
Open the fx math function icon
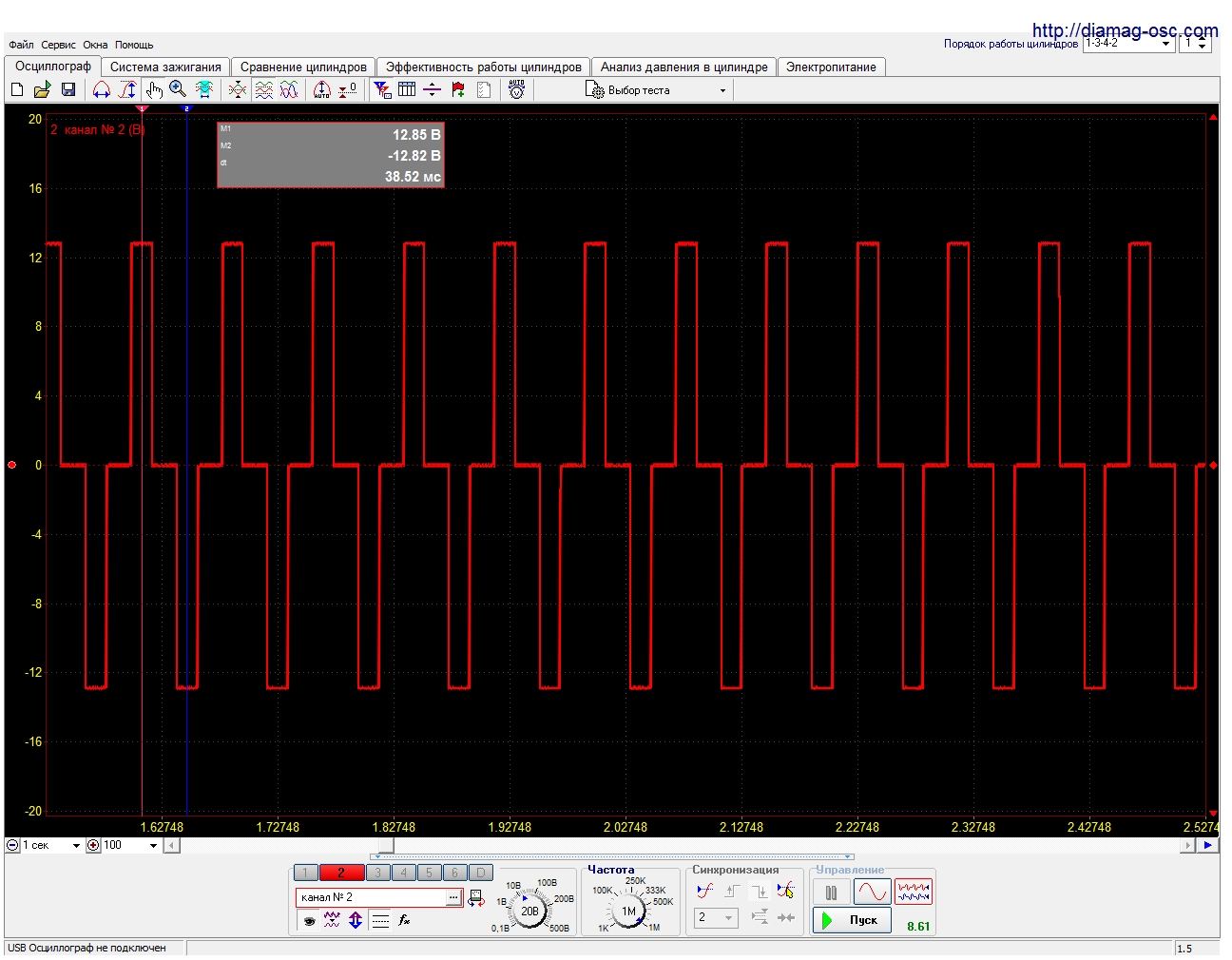[404, 920]
